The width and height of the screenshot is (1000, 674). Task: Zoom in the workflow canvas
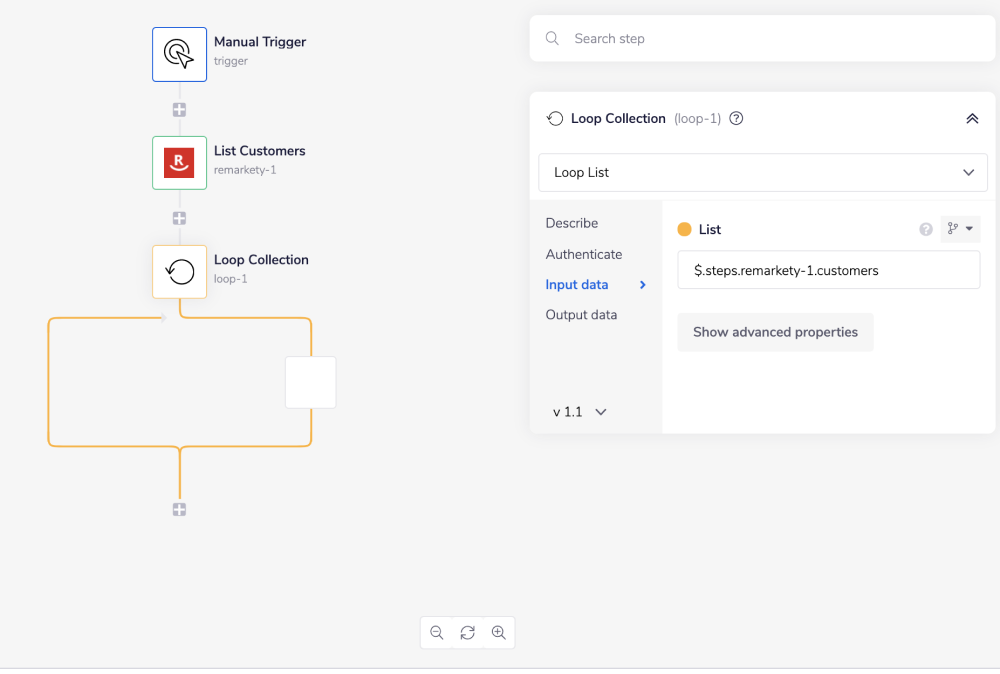point(498,632)
